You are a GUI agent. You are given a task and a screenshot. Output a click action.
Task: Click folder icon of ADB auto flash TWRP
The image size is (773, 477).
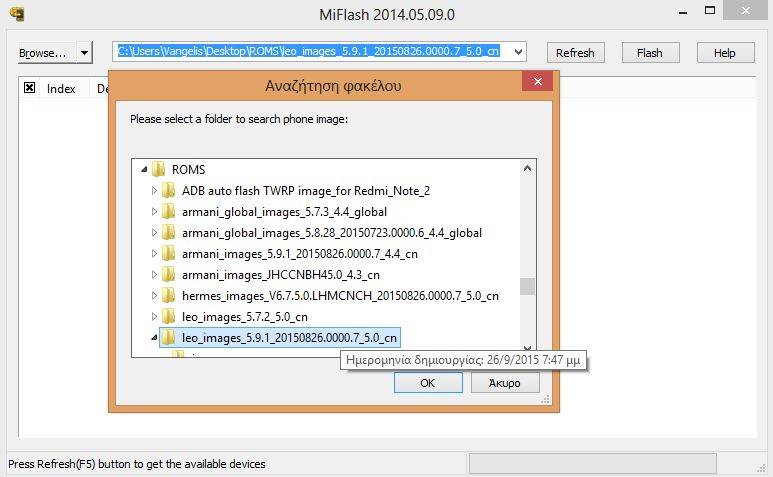click(x=169, y=191)
